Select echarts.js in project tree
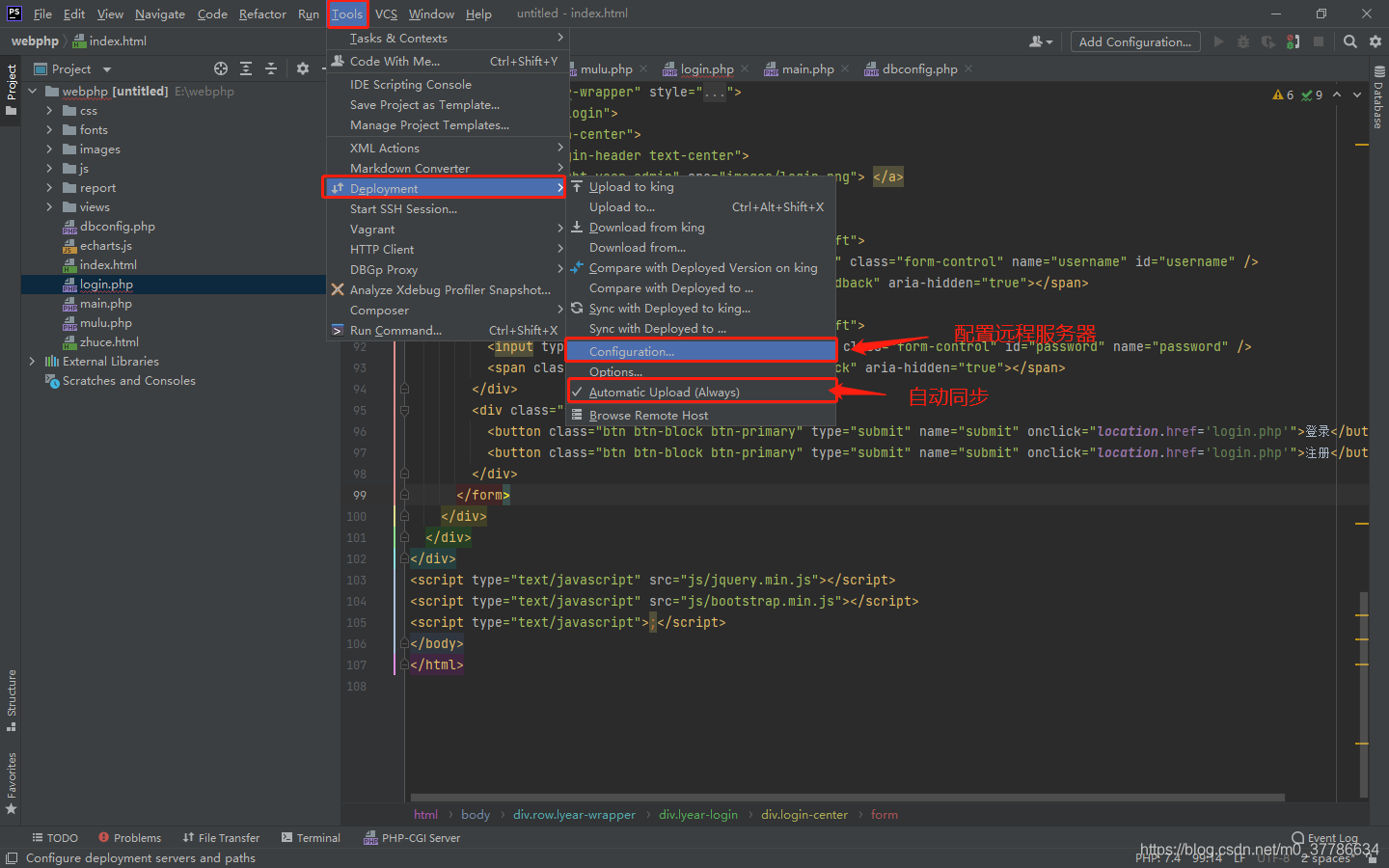The width and height of the screenshot is (1389, 868). pos(106,245)
